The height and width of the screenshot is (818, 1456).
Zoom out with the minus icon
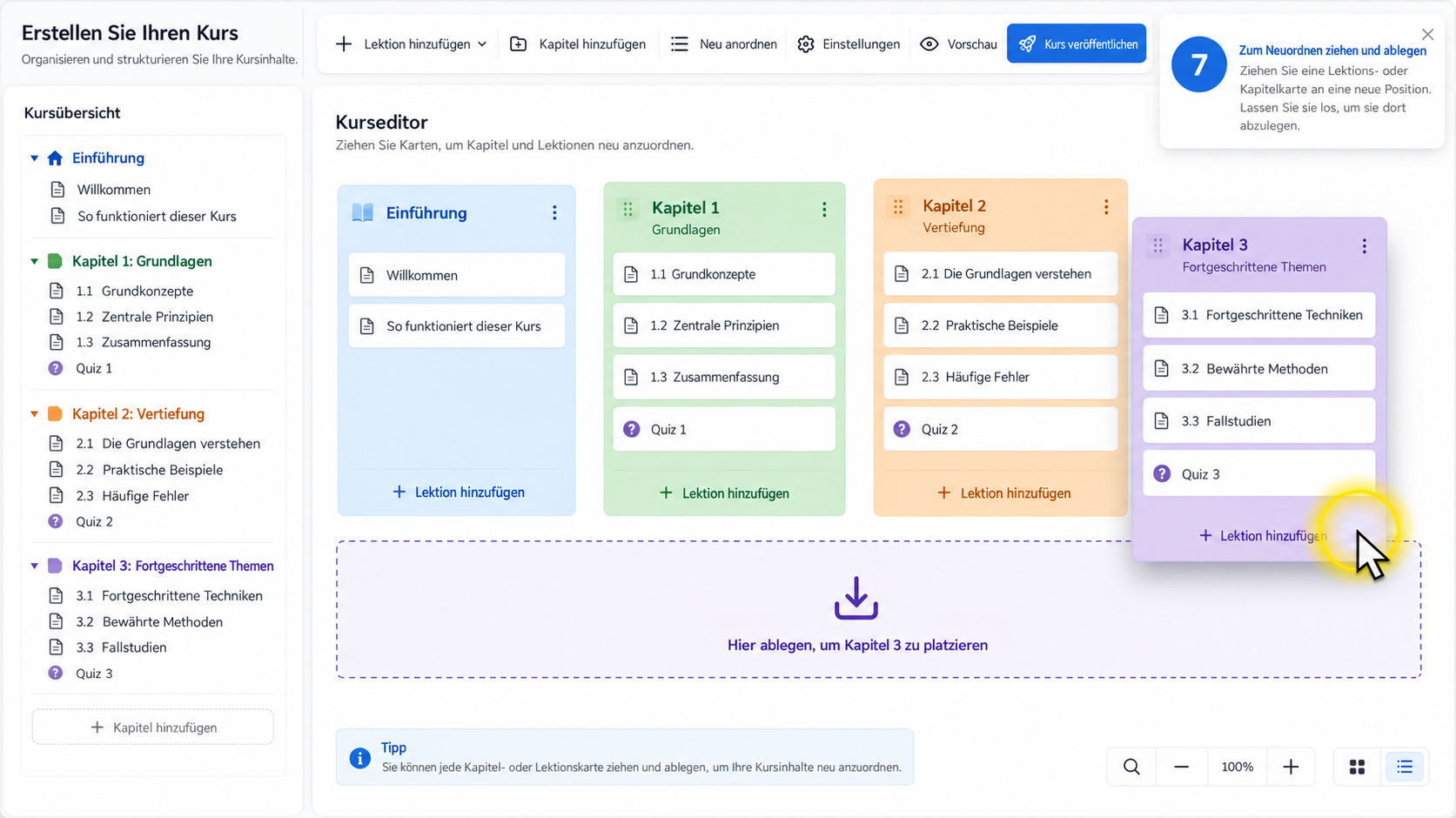click(x=1181, y=767)
